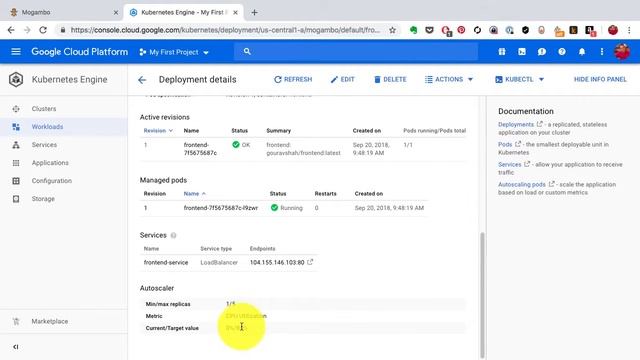Click the Services help info icon
The image size is (640, 360).
pyautogui.click(x=173, y=236)
